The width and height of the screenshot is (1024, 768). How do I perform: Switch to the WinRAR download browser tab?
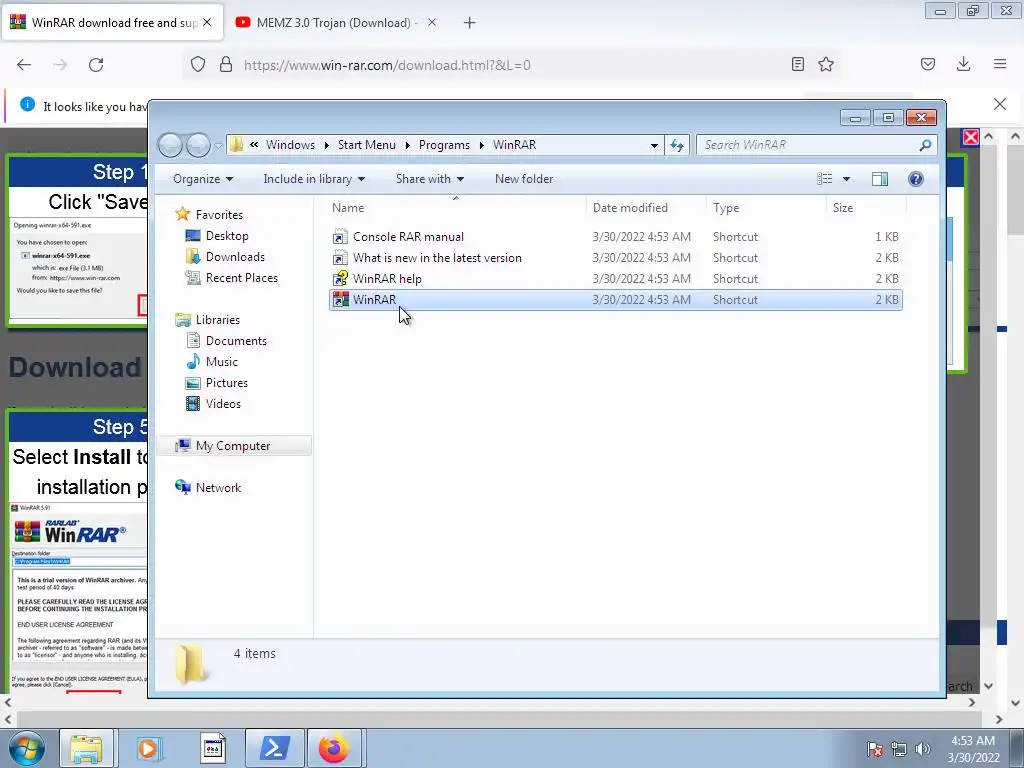coord(112,23)
